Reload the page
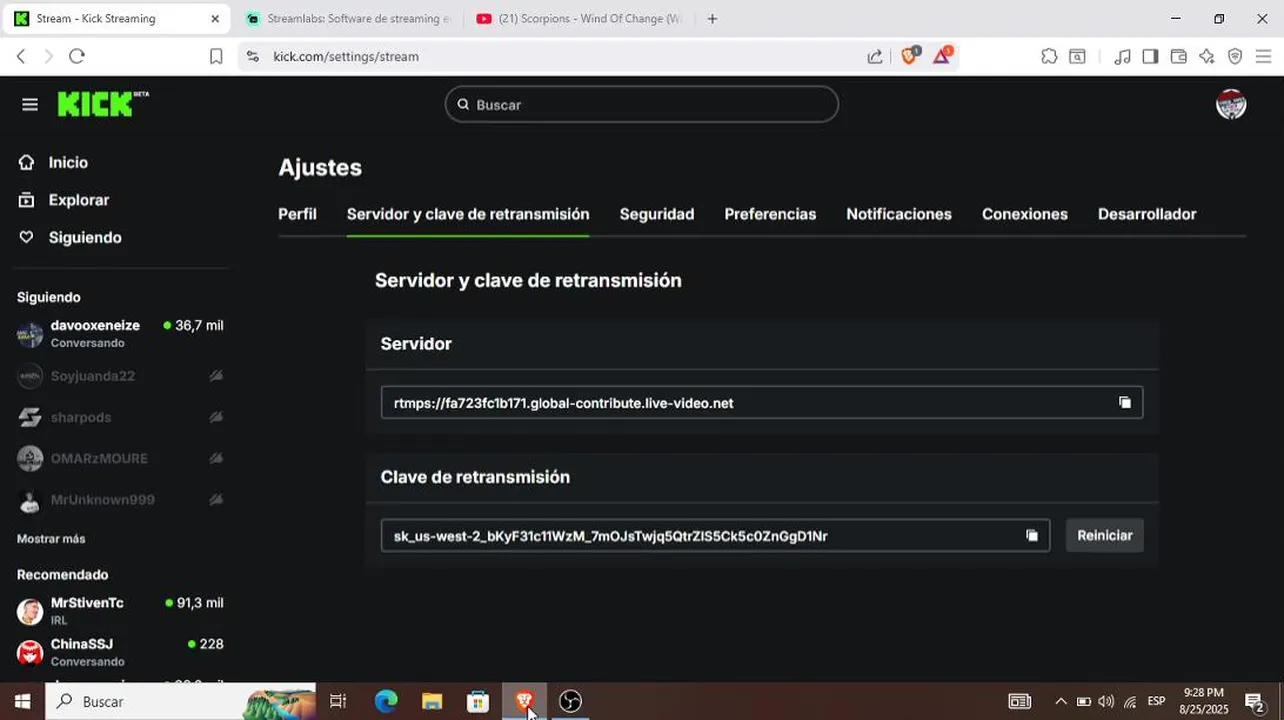Image resolution: width=1284 pixels, height=720 pixels. click(x=77, y=57)
